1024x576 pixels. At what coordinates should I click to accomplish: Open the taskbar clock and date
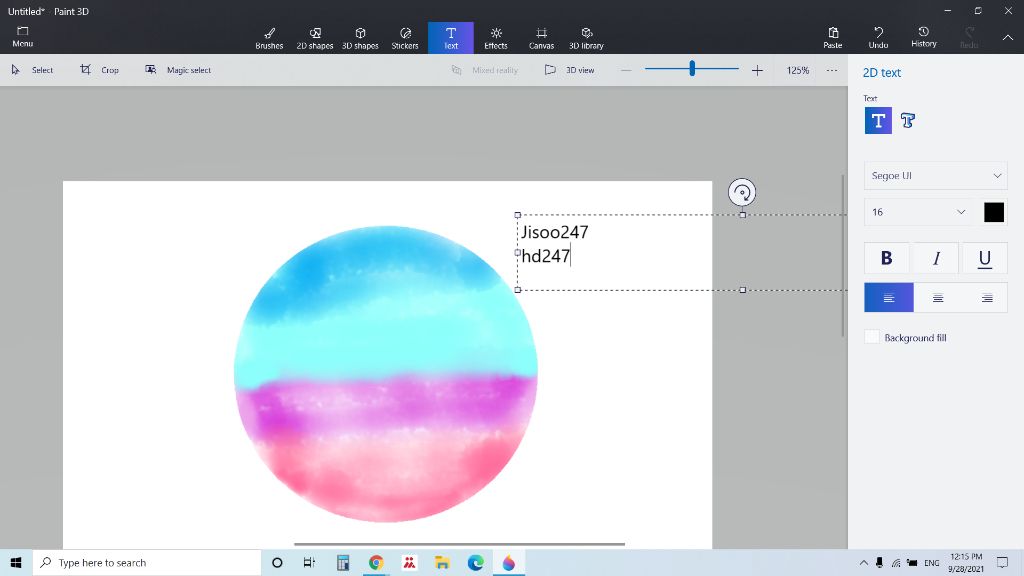(967, 563)
